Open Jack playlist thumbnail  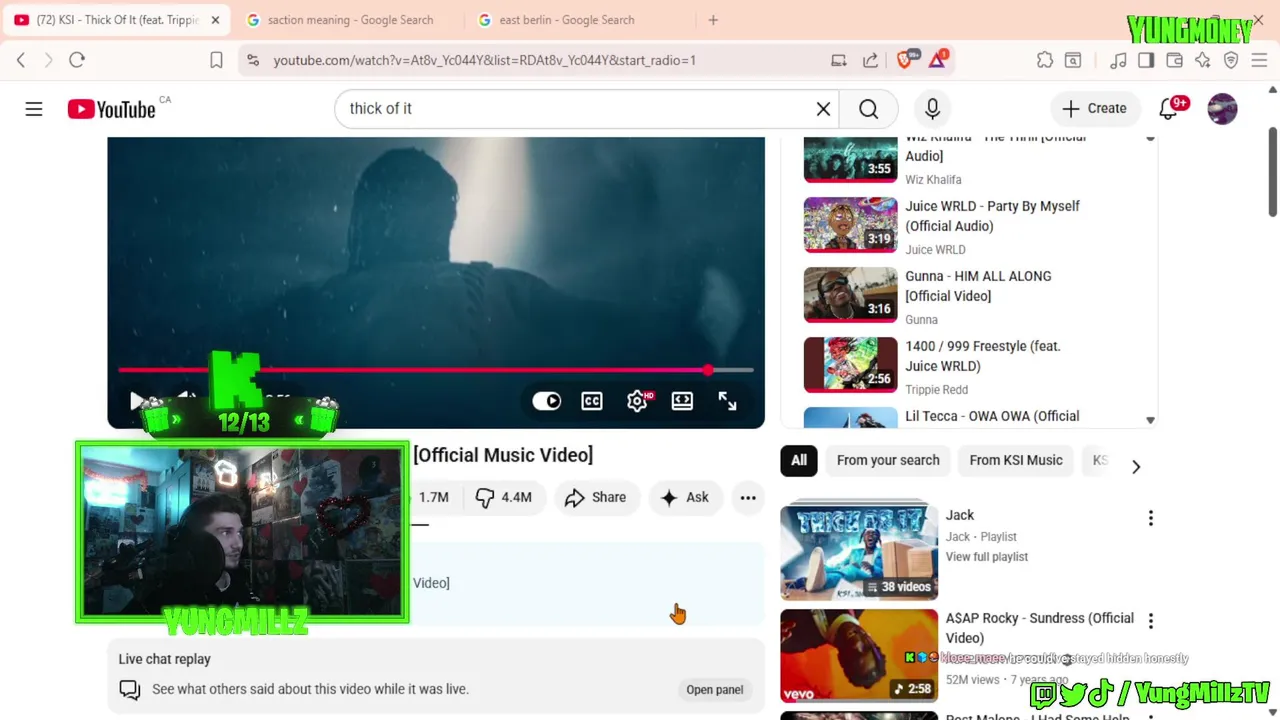859,551
